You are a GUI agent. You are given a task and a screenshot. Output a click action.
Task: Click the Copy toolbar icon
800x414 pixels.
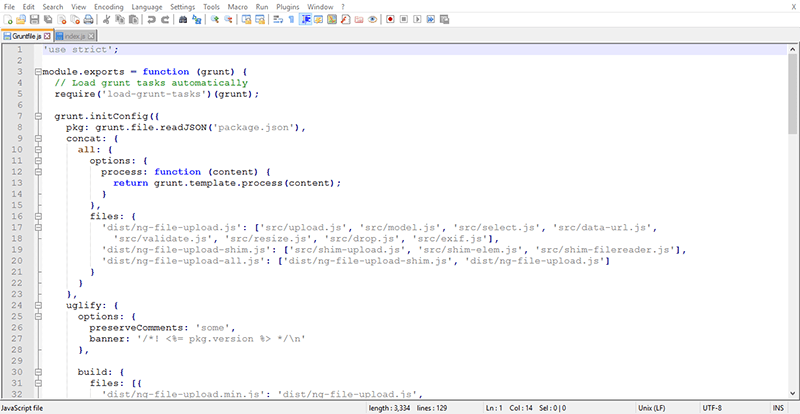(119, 19)
